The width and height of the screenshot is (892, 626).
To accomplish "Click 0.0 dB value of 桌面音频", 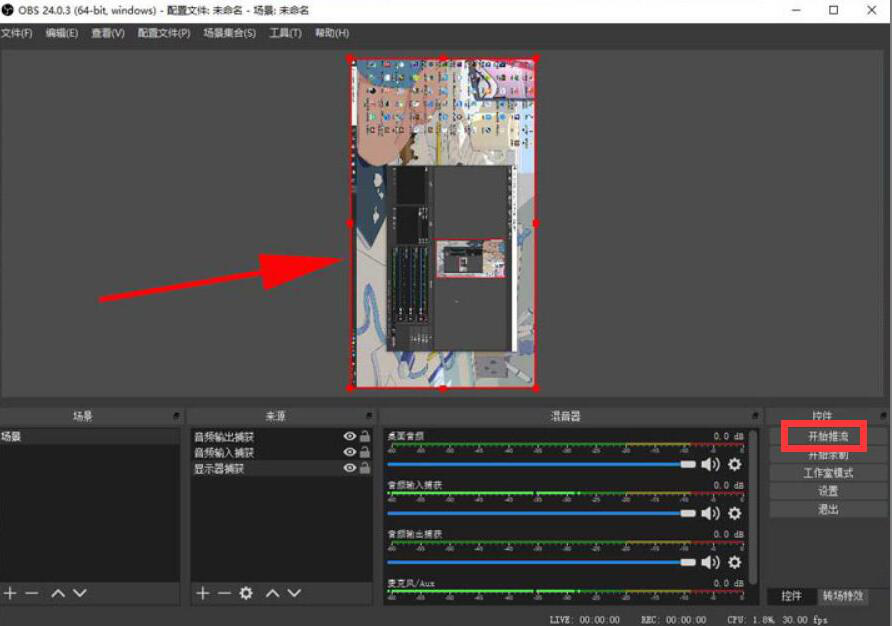I will pyautogui.click(x=728, y=436).
